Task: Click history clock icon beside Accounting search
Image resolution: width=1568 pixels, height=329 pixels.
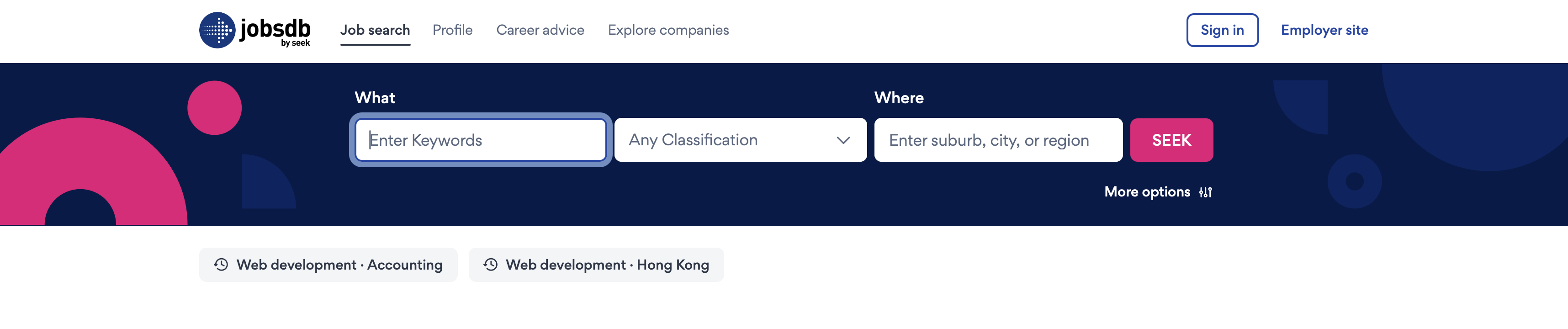Action: coord(221,265)
